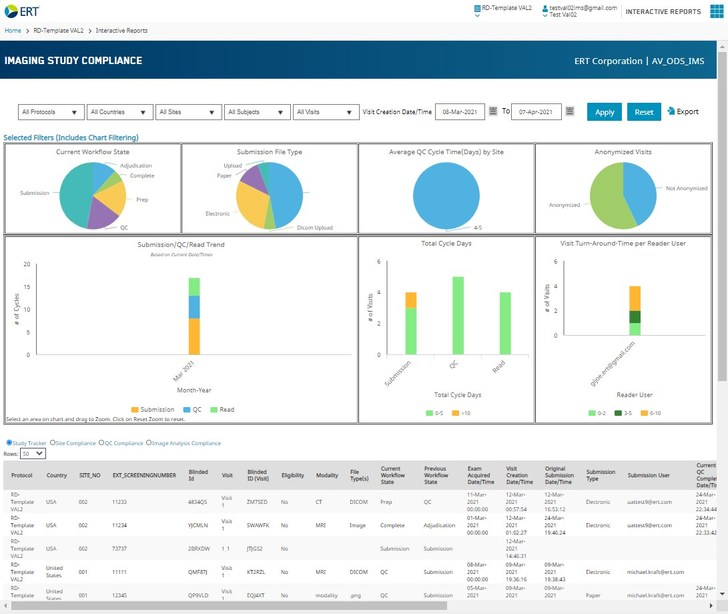The image size is (728, 614).
Task: Click RD-Template VAL2 breadcrumb
Action: point(58,30)
